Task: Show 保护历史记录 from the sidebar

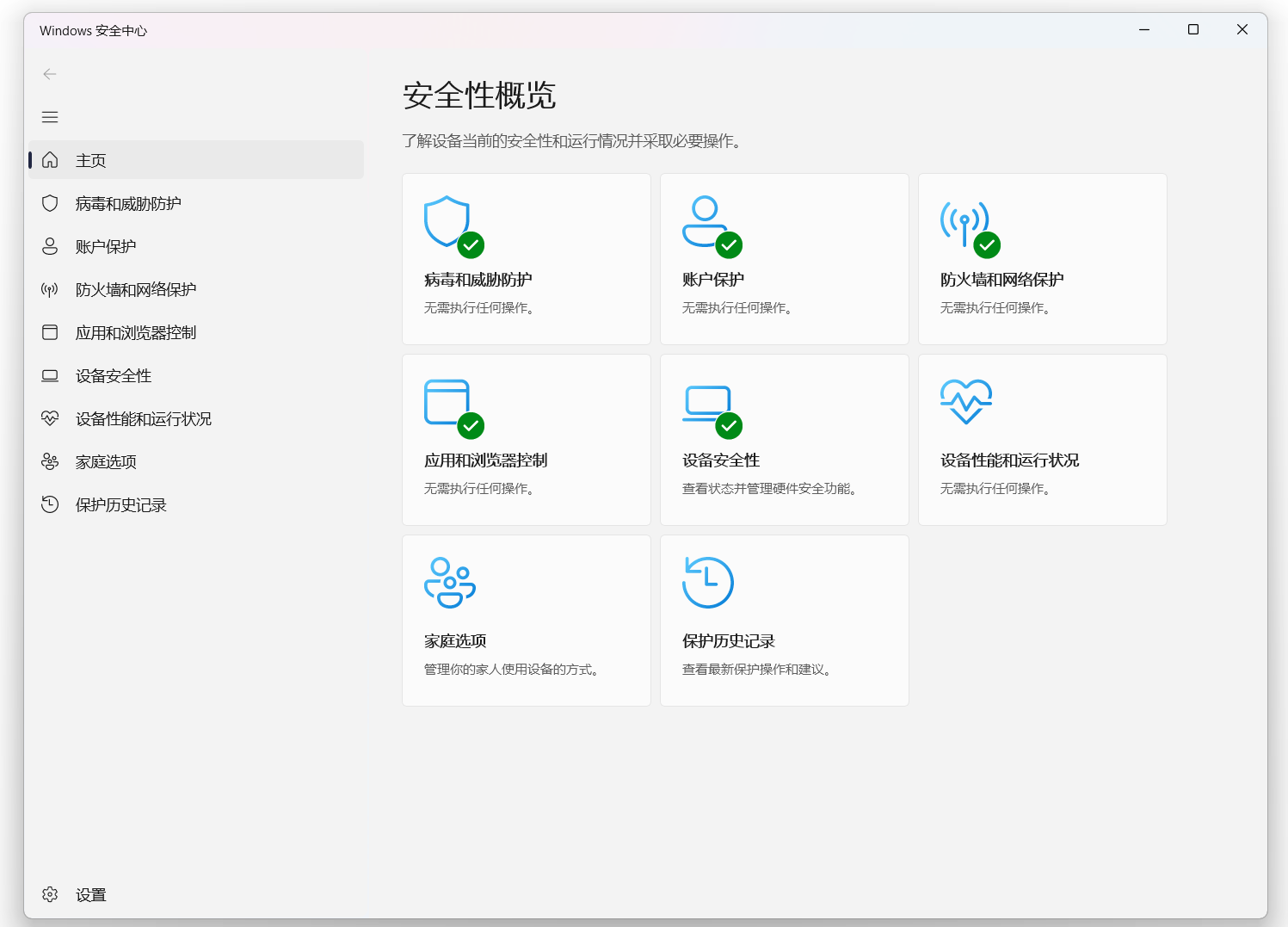Action: point(196,504)
